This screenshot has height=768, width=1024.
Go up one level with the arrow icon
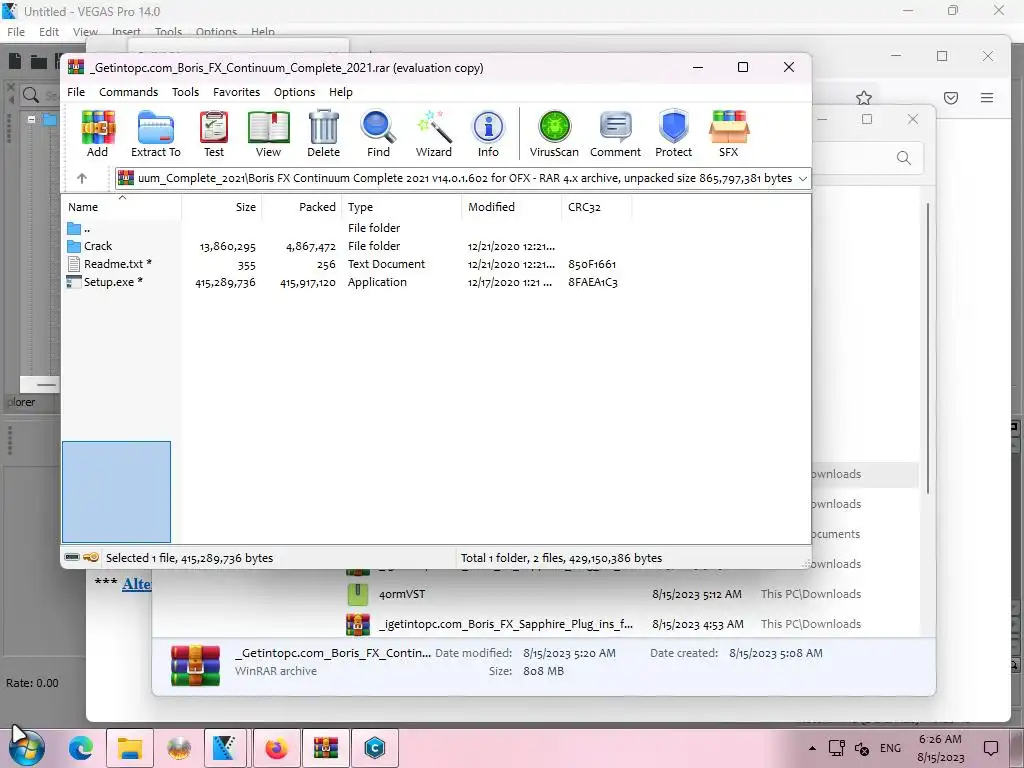pos(82,178)
